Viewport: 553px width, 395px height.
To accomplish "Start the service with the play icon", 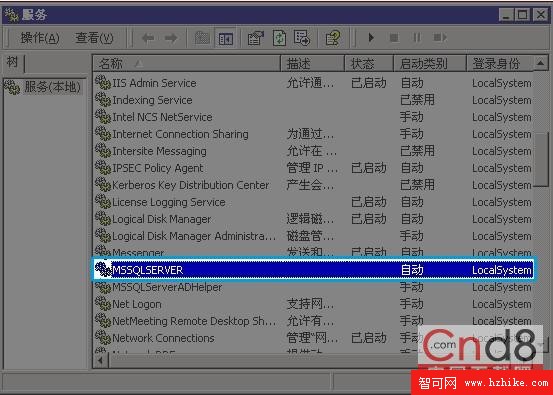I will click(371, 37).
